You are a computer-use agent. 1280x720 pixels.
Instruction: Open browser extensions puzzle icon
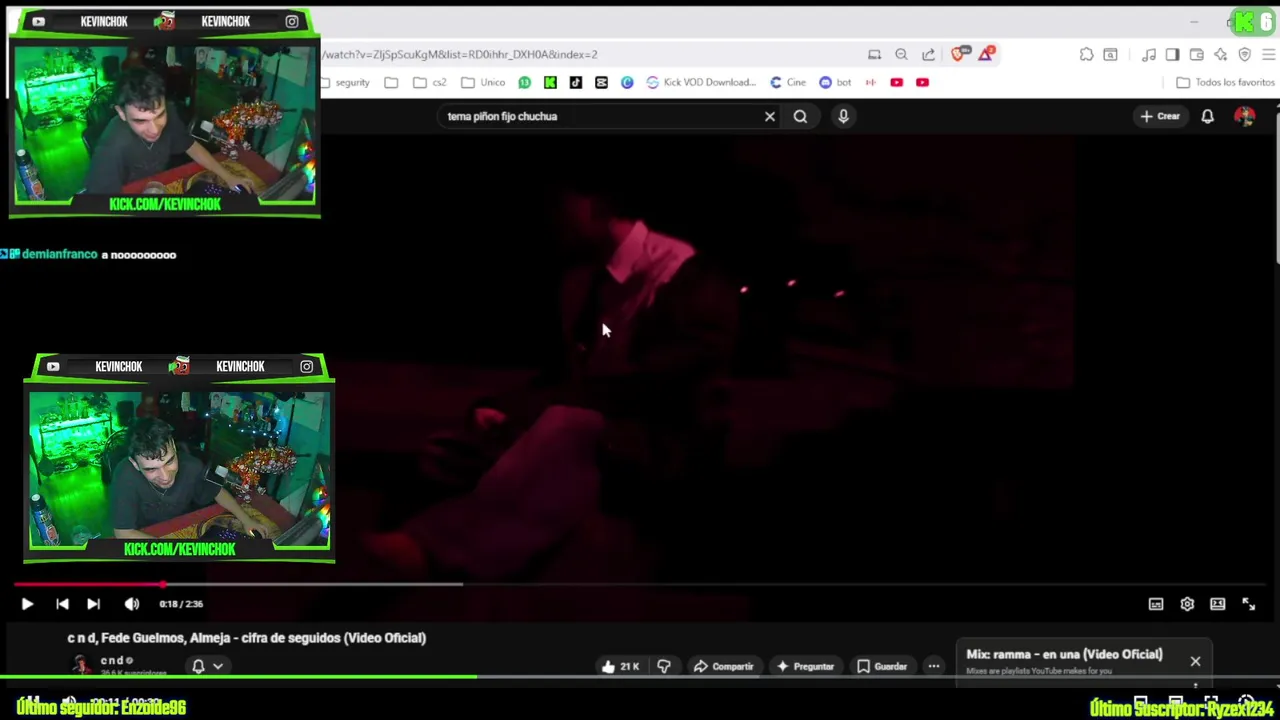point(1086,55)
